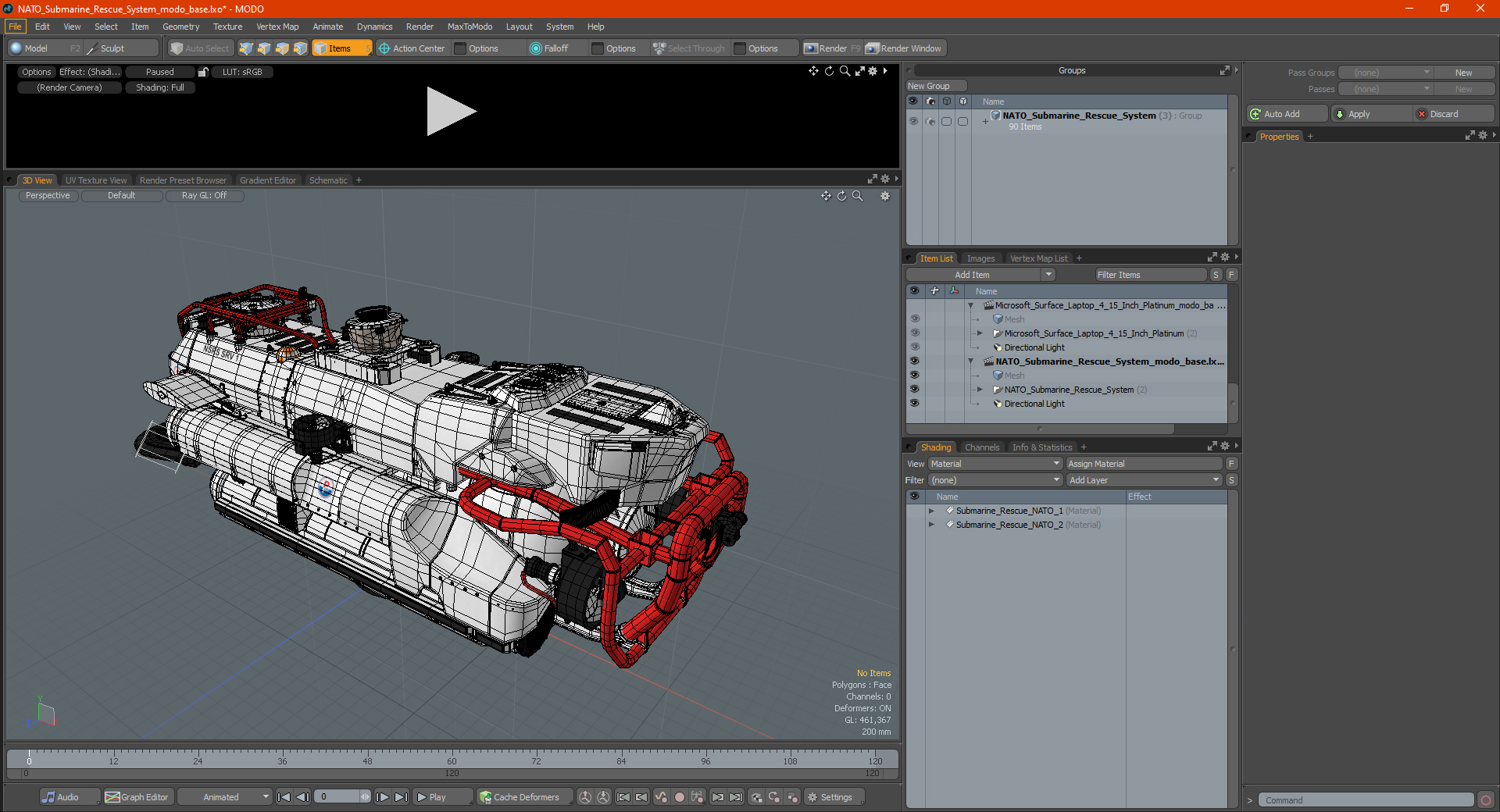Screen dimensions: 1500x812
Task: Click 3D viewport rotate icon
Action: pyautogui.click(x=841, y=196)
